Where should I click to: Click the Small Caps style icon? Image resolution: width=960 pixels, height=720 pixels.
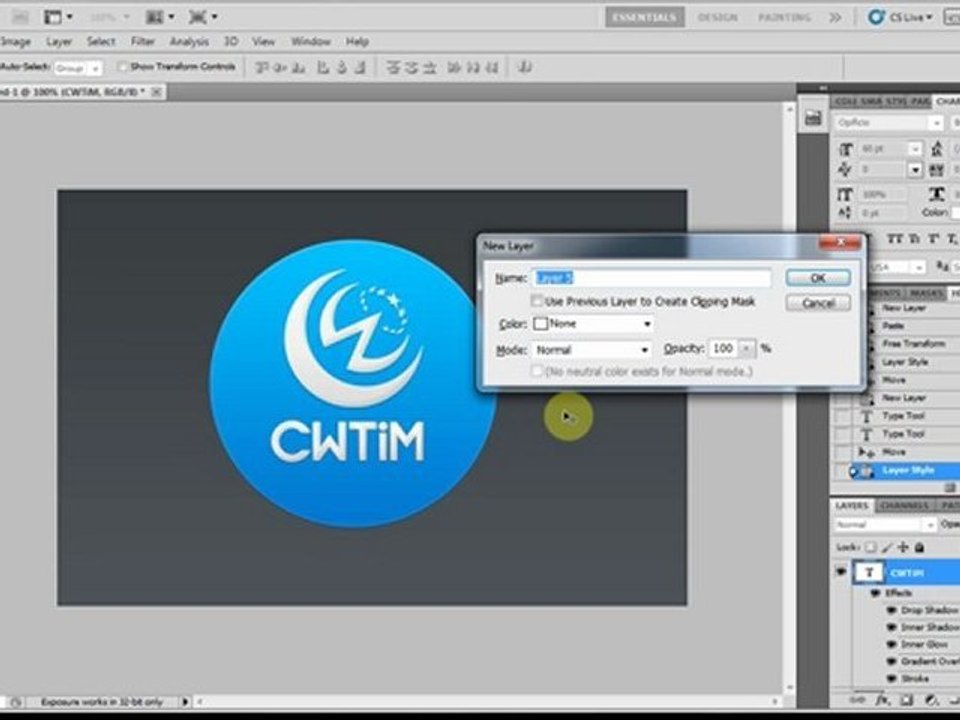pos(915,239)
